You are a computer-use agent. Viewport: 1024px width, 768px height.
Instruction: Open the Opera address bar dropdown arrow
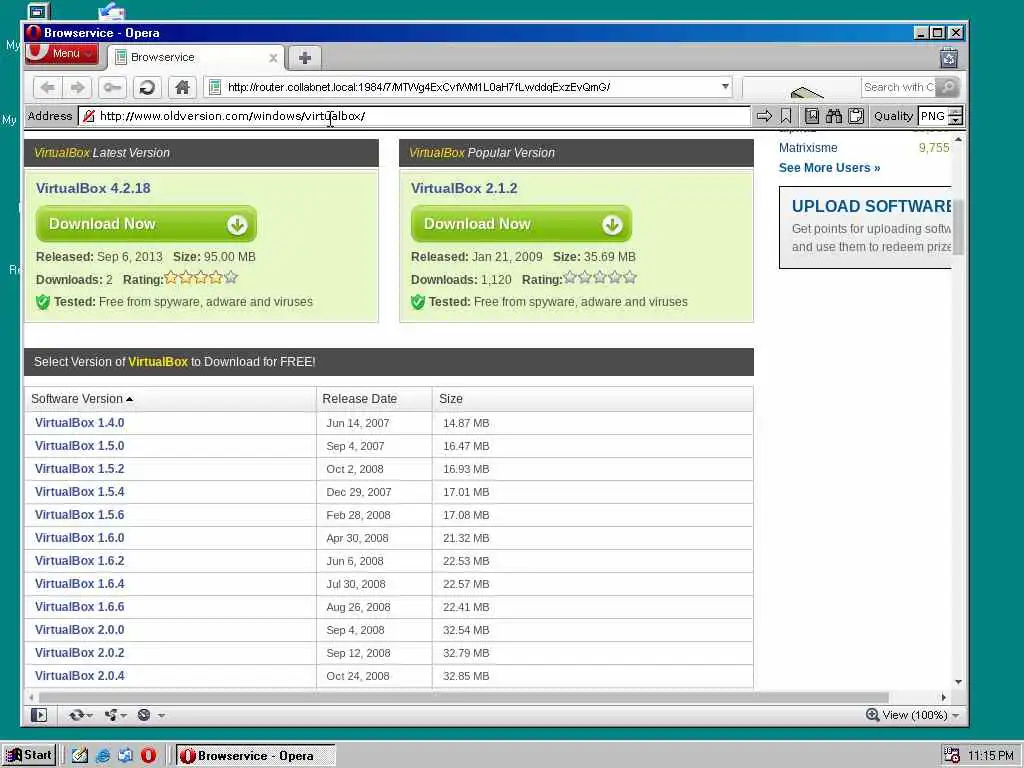(x=725, y=87)
